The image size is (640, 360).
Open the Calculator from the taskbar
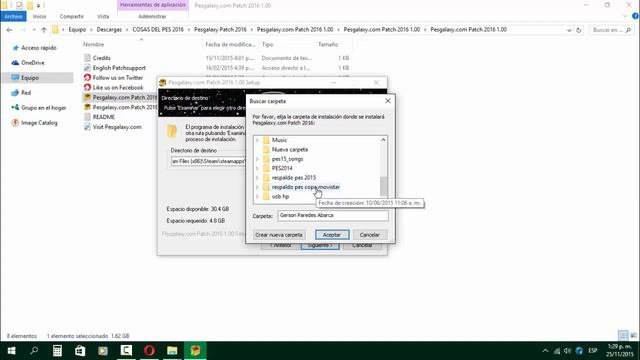coord(57,351)
